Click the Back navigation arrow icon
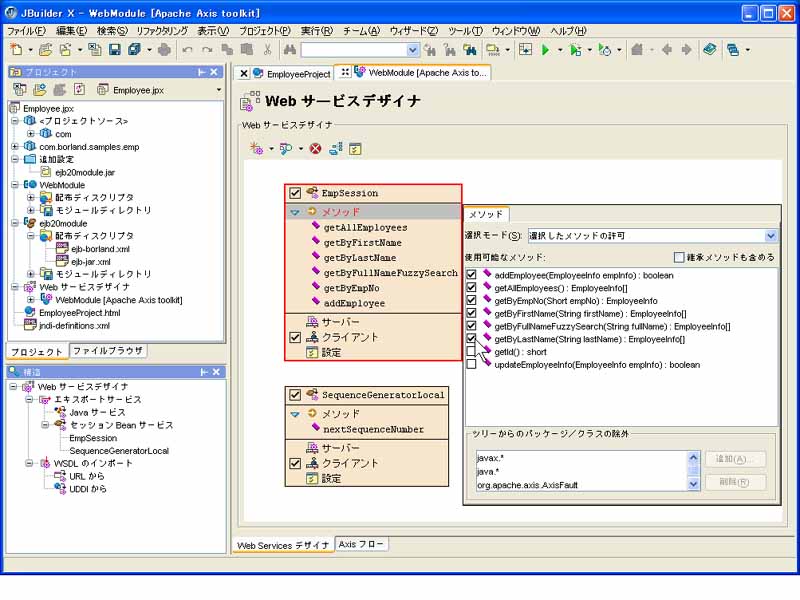The image size is (800, 600). [666, 49]
